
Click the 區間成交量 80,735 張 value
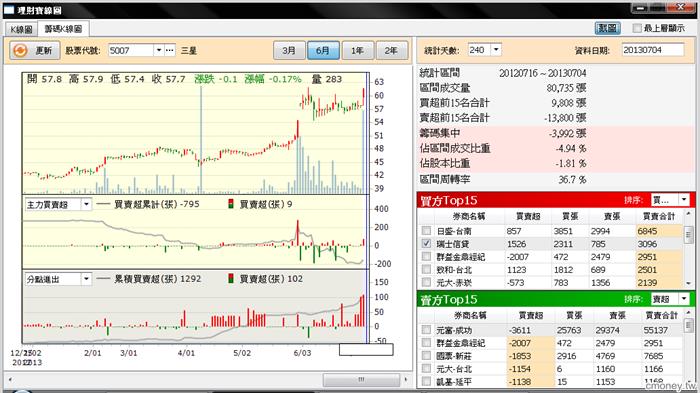pos(567,88)
